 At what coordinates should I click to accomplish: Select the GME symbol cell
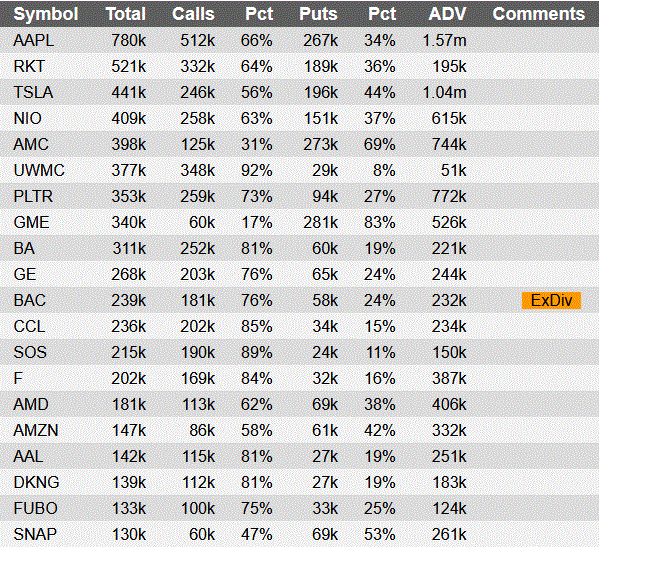pos(32,222)
